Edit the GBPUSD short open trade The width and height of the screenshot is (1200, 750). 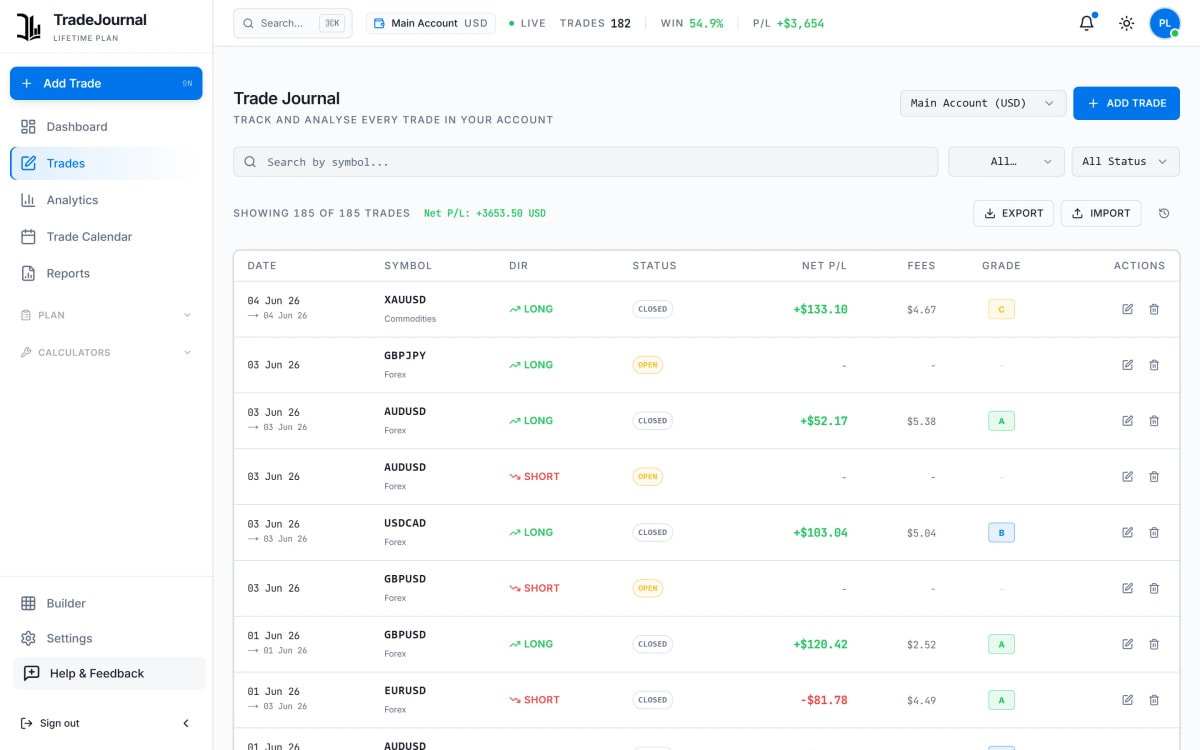(x=1128, y=588)
